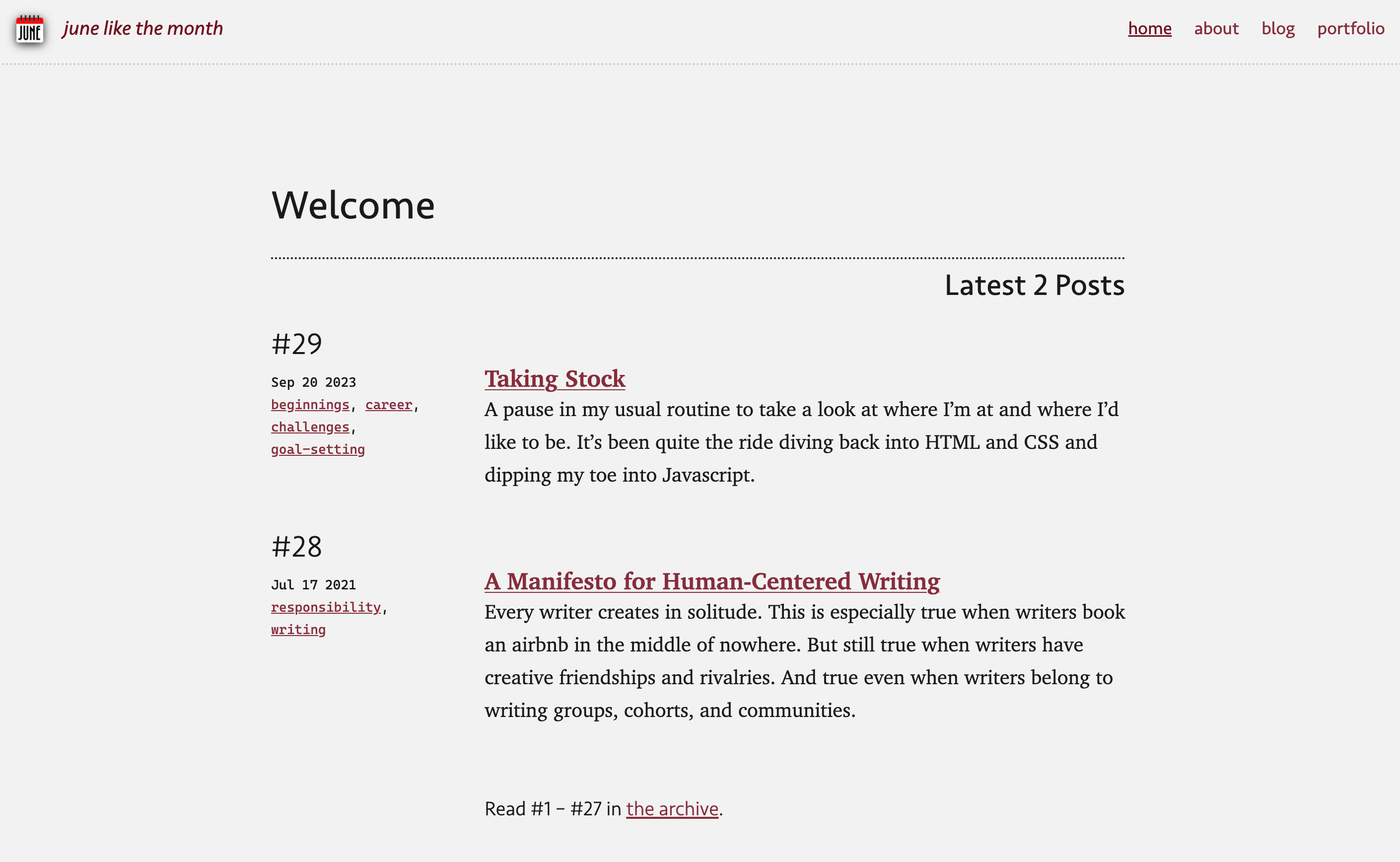This screenshot has width=1400, height=862.
Task: Click A Manifesto for Human-Centered Writing
Action: click(x=712, y=580)
